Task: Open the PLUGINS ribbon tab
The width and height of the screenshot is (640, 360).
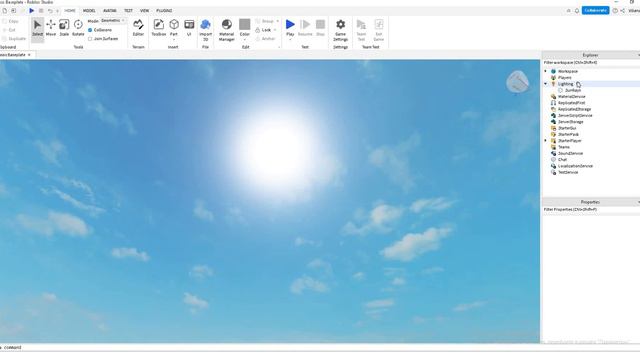Action: 164,11
